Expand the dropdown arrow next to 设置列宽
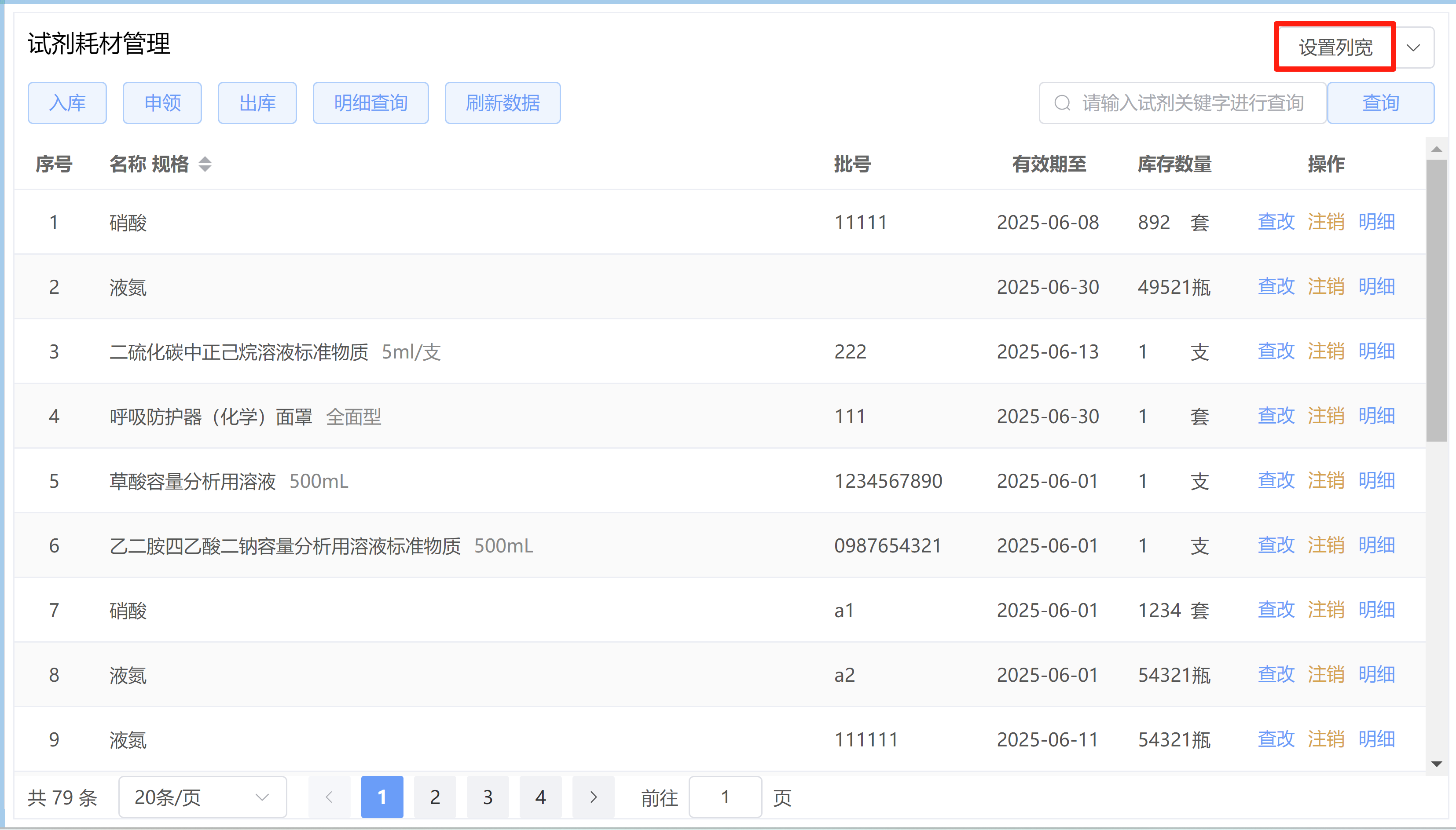 tap(1413, 48)
